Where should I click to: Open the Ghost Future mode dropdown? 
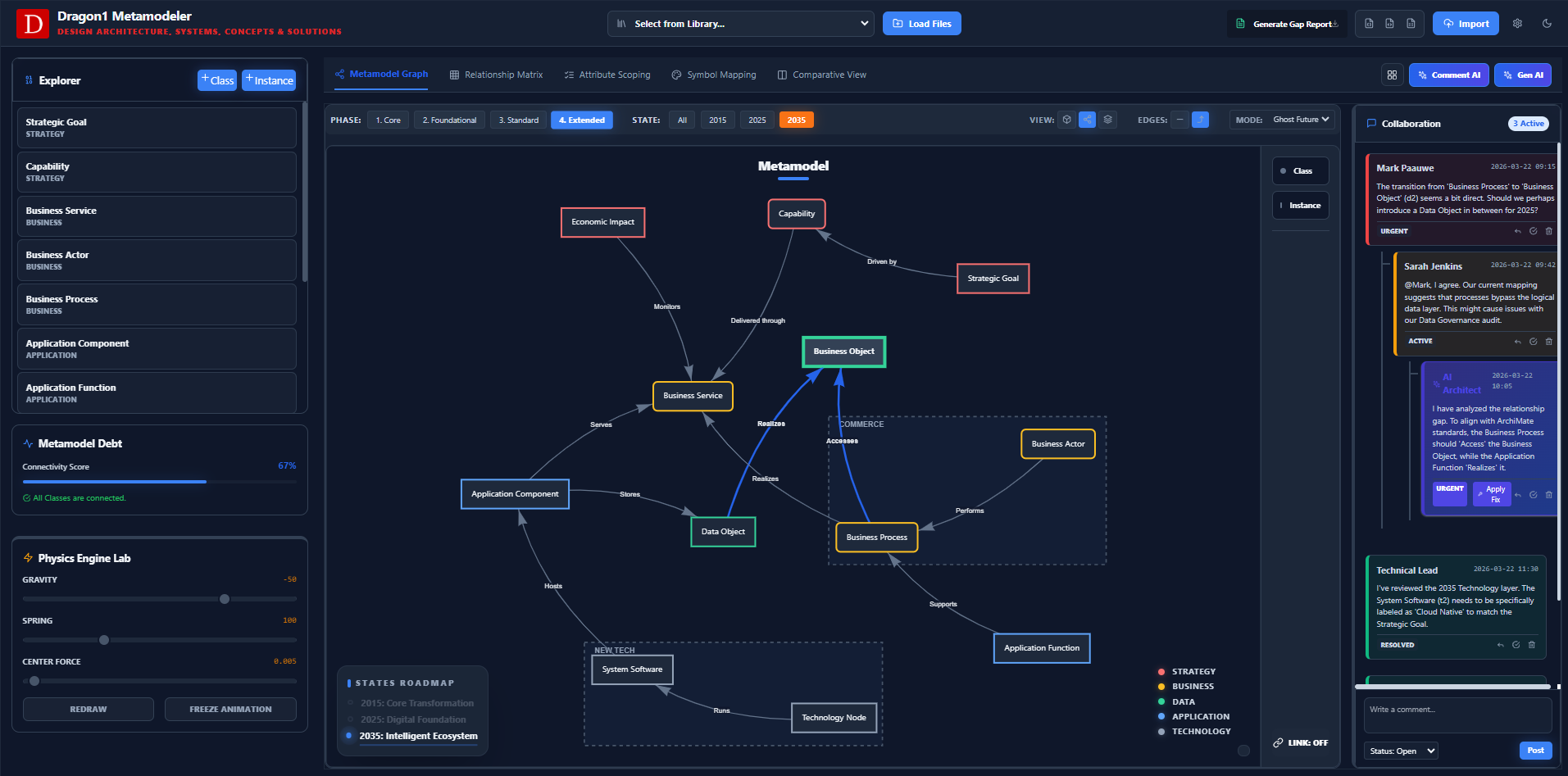click(1300, 120)
